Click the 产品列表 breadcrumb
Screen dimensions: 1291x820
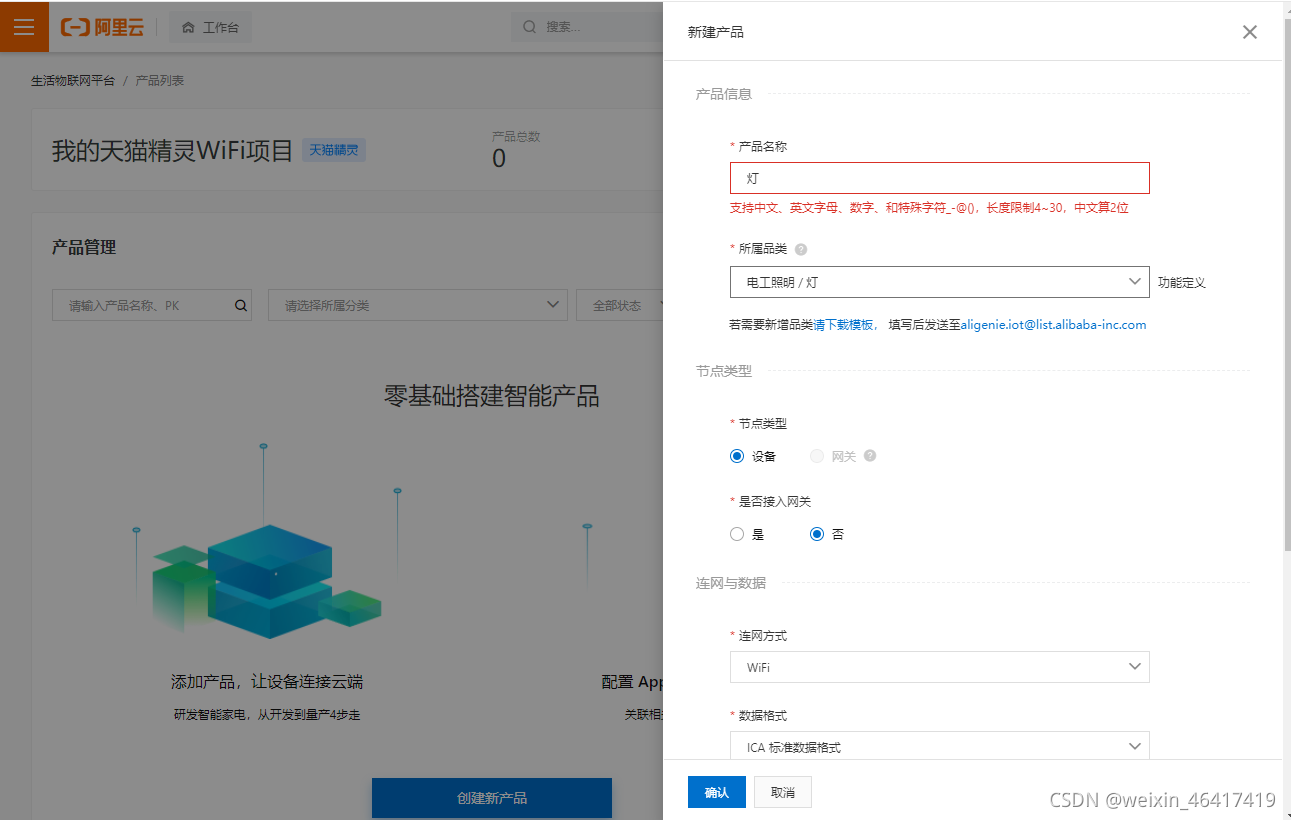point(160,80)
